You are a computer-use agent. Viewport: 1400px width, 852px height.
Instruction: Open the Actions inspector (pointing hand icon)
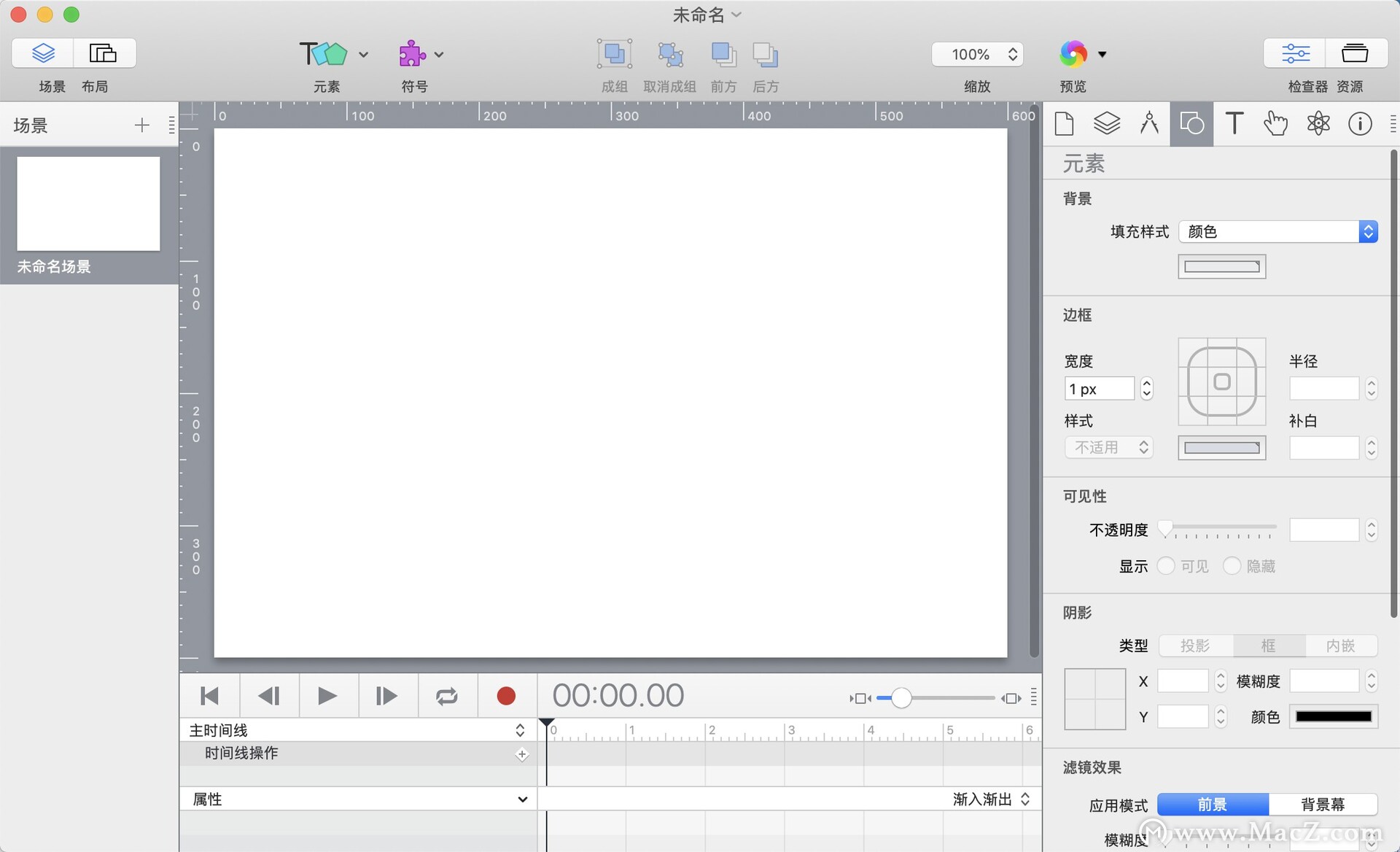tap(1276, 123)
